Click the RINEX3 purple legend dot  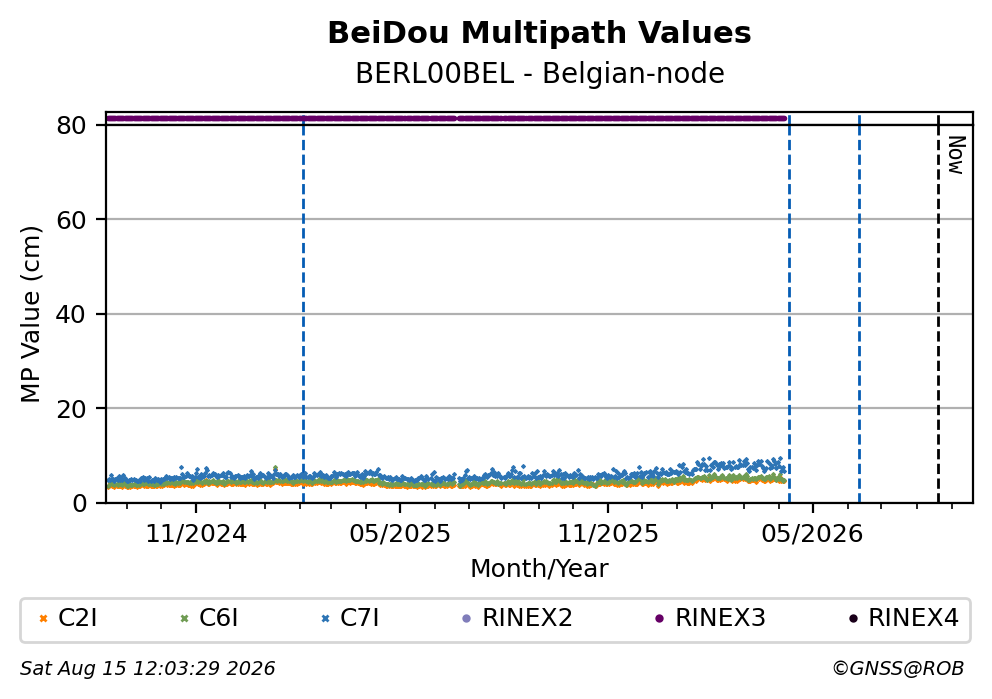660,619
